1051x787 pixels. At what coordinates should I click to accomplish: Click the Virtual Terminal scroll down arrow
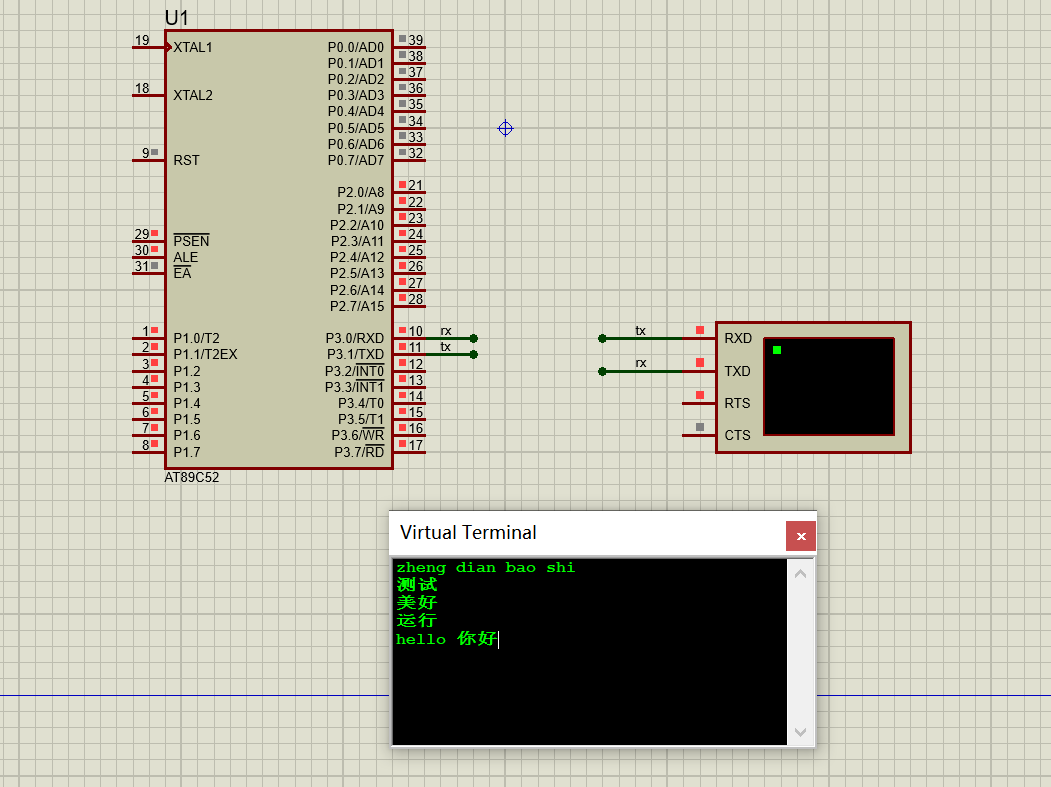[x=800, y=732]
